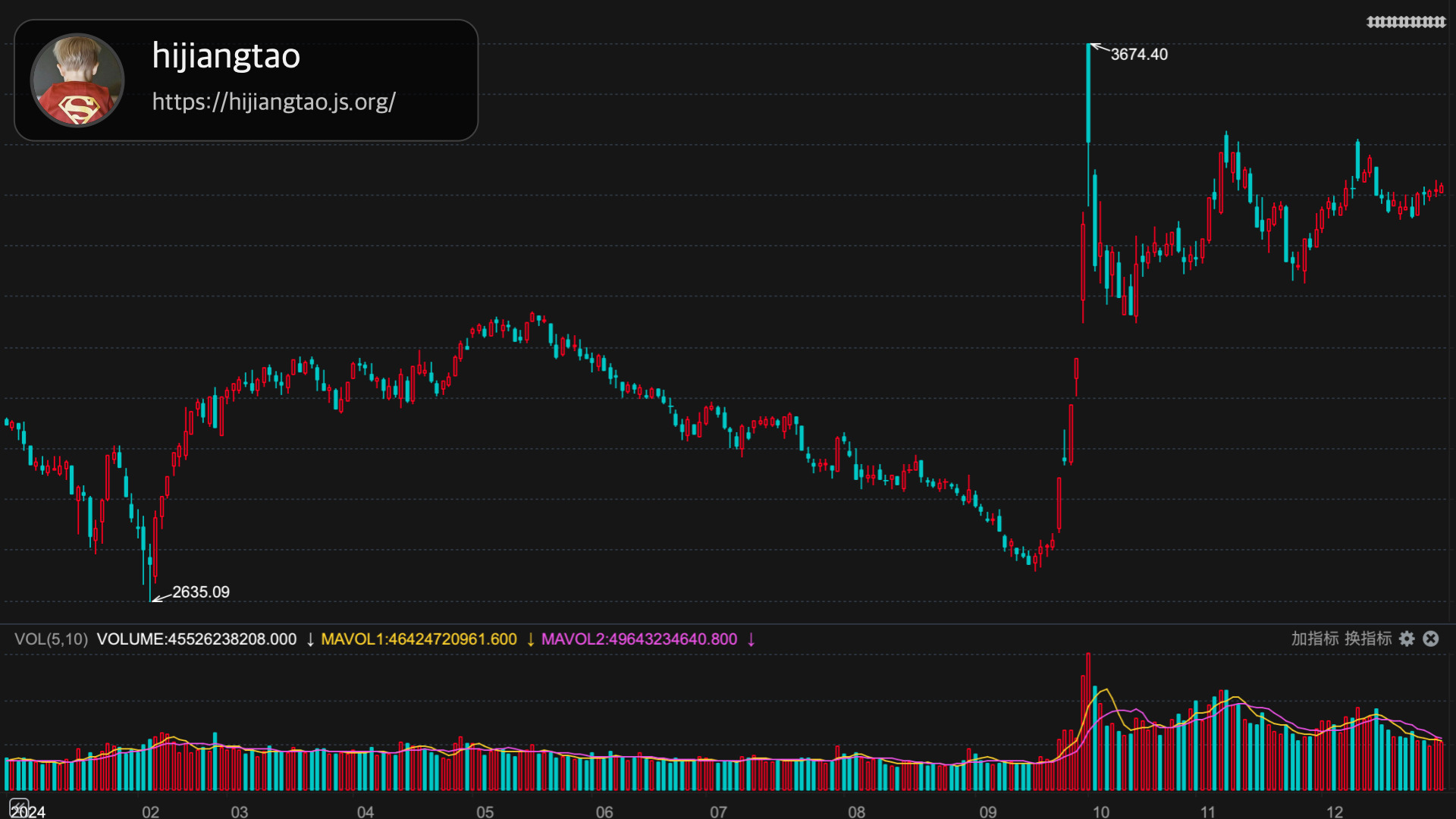Image resolution: width=1456 pixels, height=819 pixels.
Task: Click the 2635.09 low price label
Action: click(x=201, y=592)
